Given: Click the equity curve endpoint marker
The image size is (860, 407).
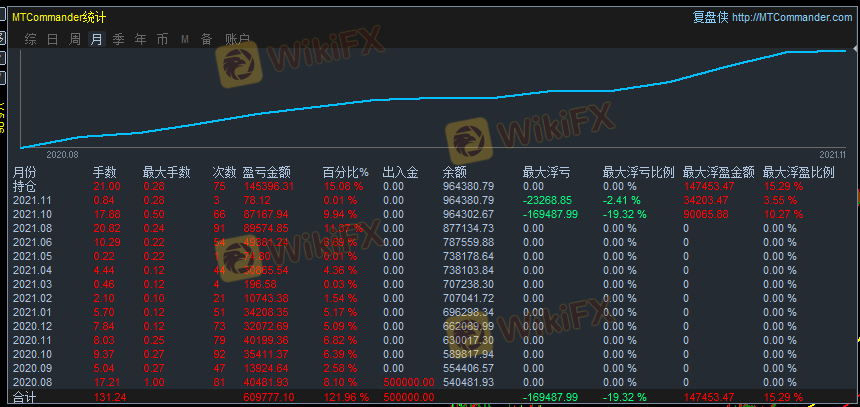Looking at the screenshot, I should pos(846,50).
